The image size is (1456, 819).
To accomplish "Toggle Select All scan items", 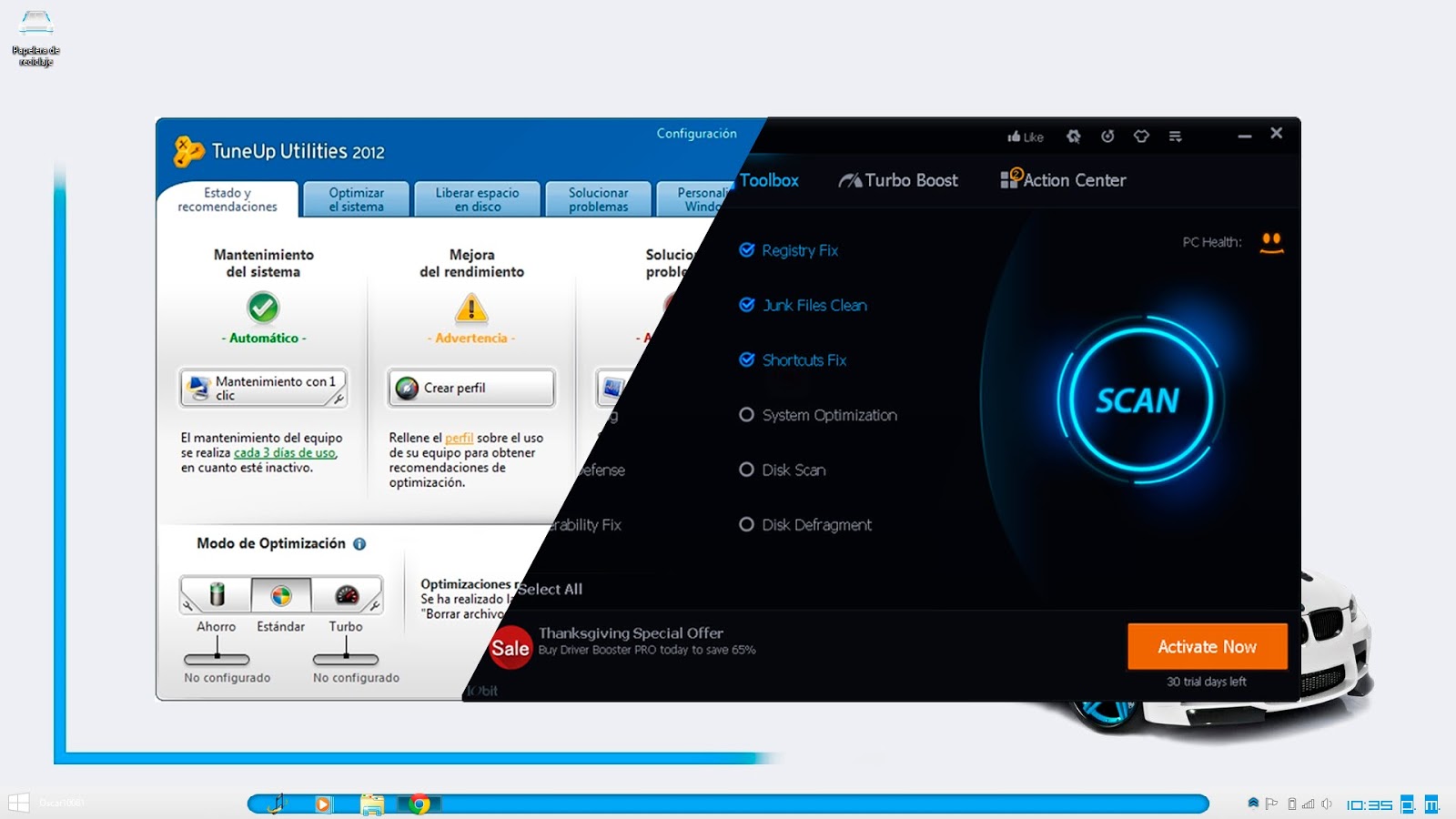I will coord(551,589).
